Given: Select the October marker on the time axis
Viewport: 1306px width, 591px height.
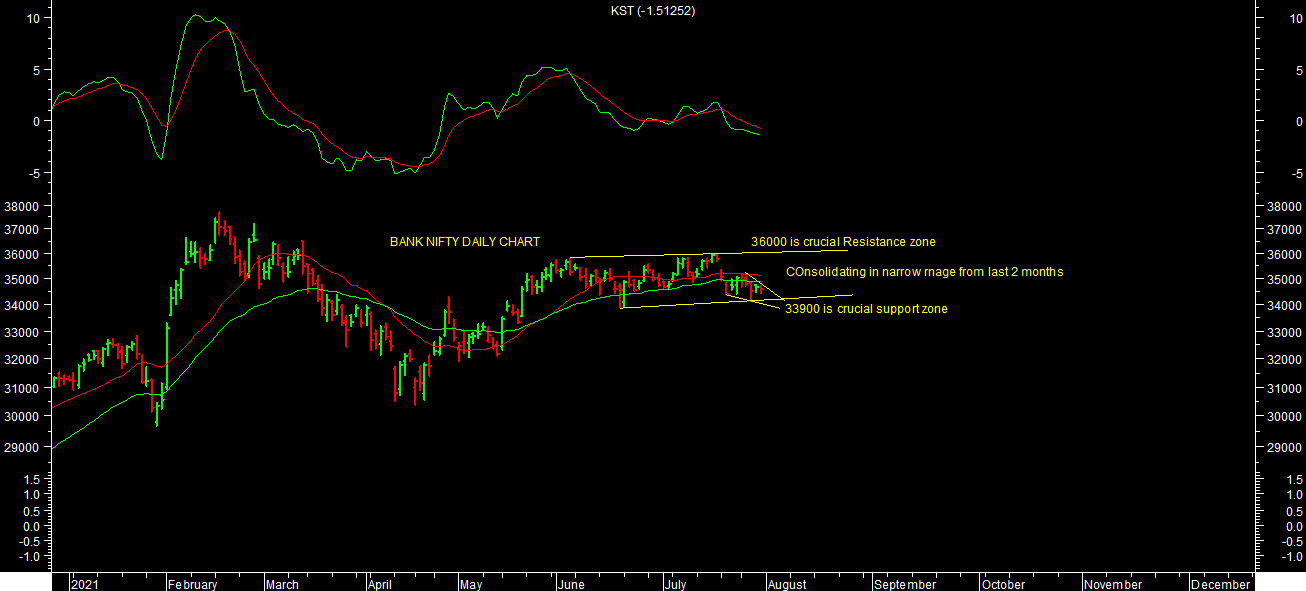Looking at the screenshot, I should [1002, 584].
